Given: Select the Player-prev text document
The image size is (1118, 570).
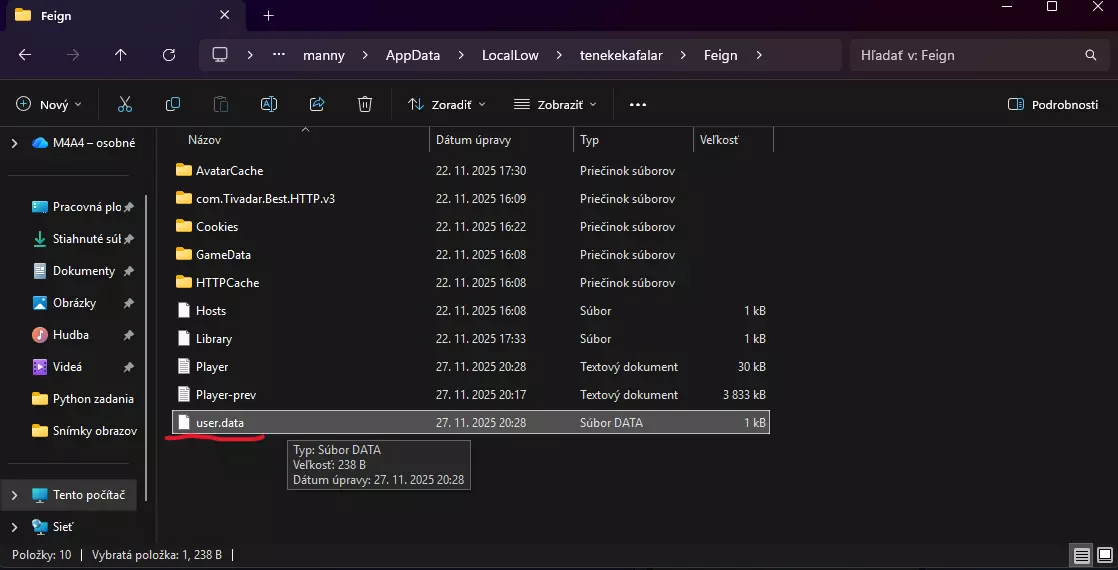Looking at the screenshot, I should (471, 395).
